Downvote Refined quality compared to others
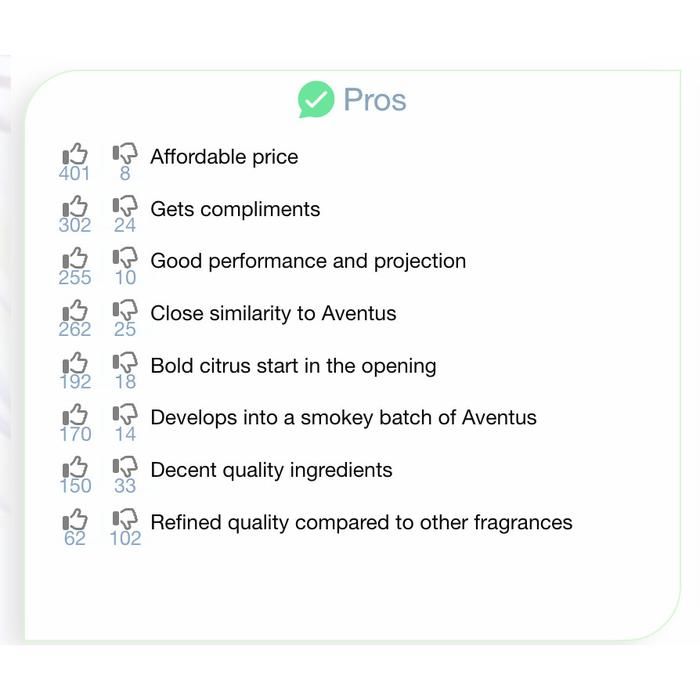 [x=125, y=520]
